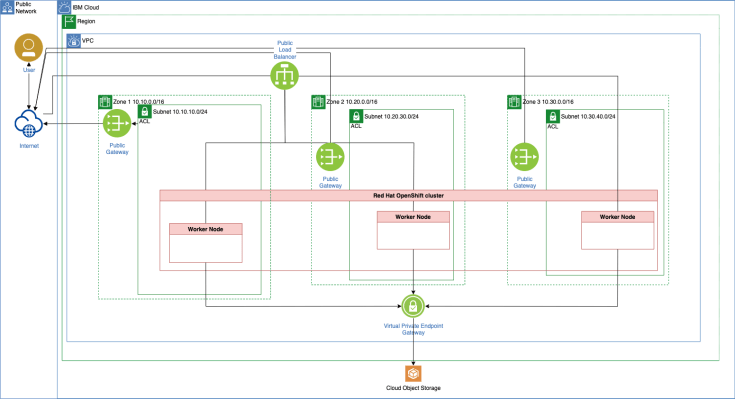Click the Public Network group icon
Viewport: 735px width, 399px height.
pos(7,7)
